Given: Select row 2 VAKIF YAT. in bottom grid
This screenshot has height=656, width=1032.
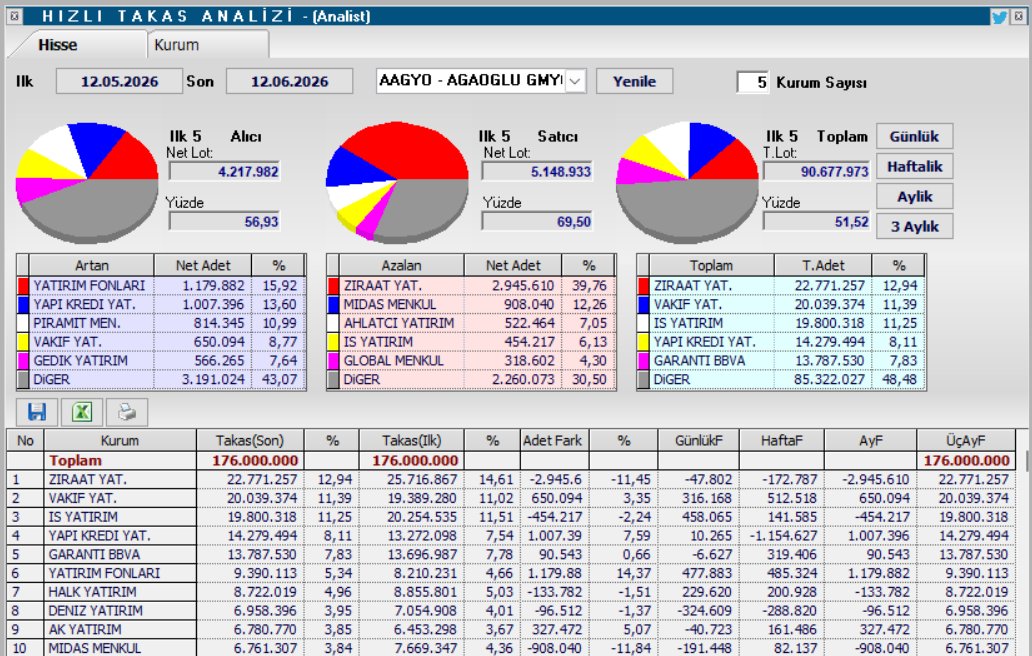Looking at the screenshot, I should click(x=510, y=498).
